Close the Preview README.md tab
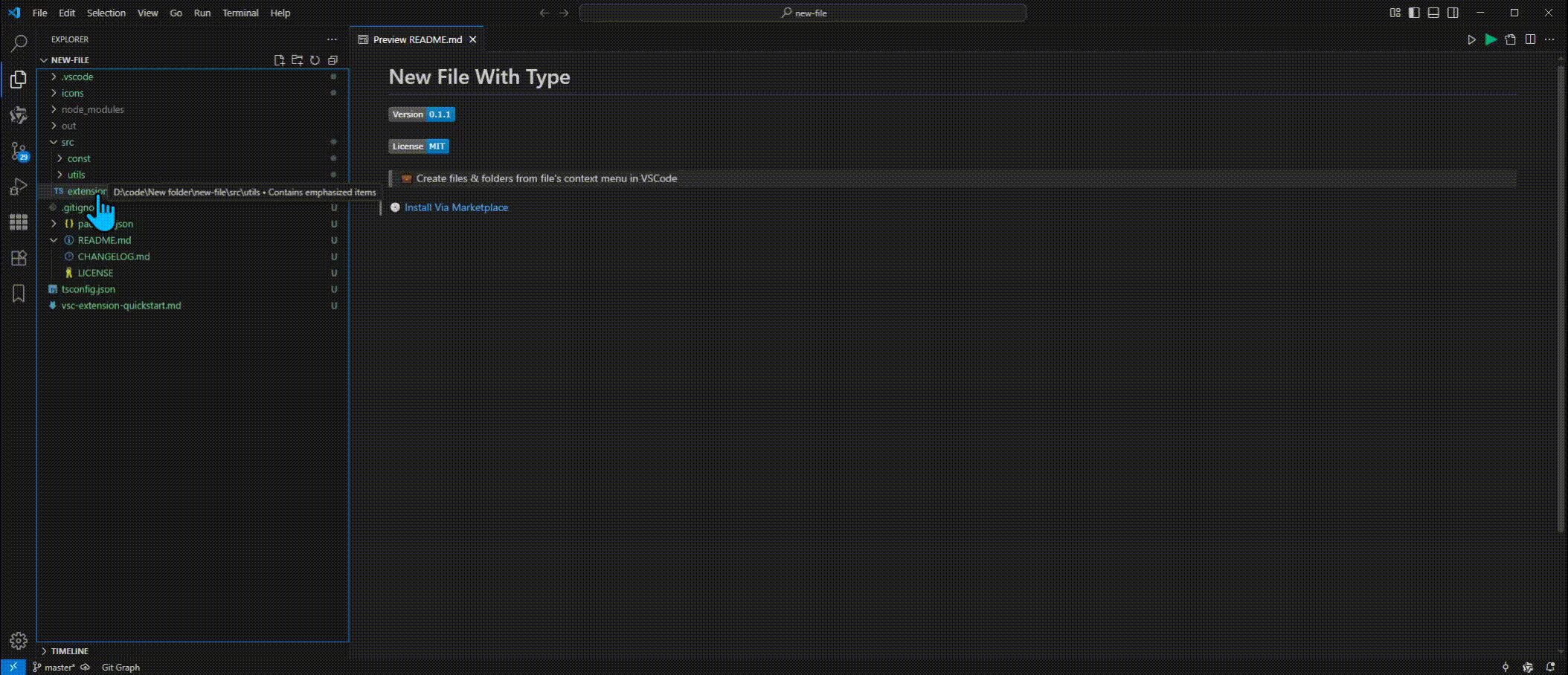1568x675 pixels. 472,39
